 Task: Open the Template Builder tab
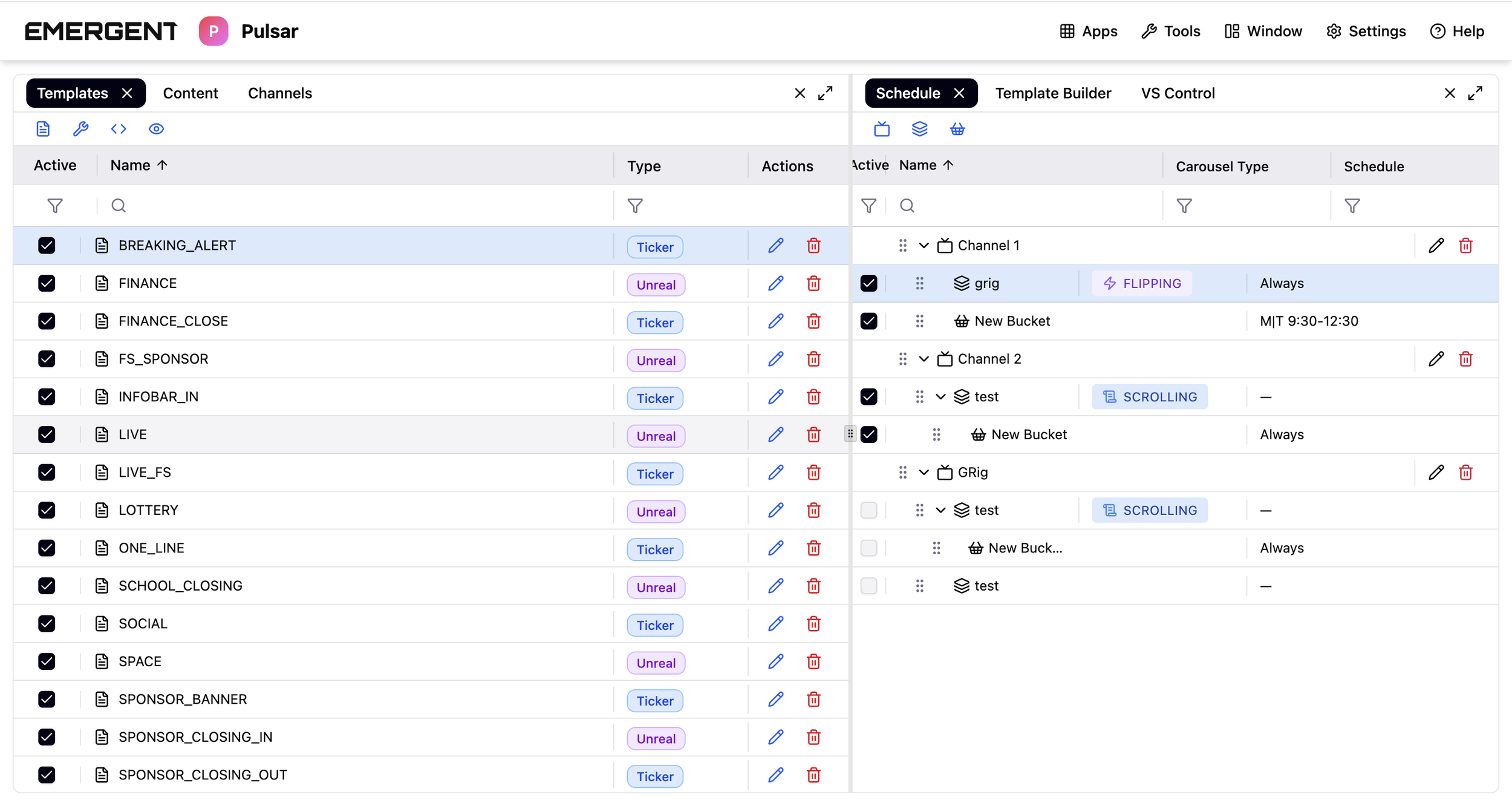pyautogui.click(x=1053, y=93)
